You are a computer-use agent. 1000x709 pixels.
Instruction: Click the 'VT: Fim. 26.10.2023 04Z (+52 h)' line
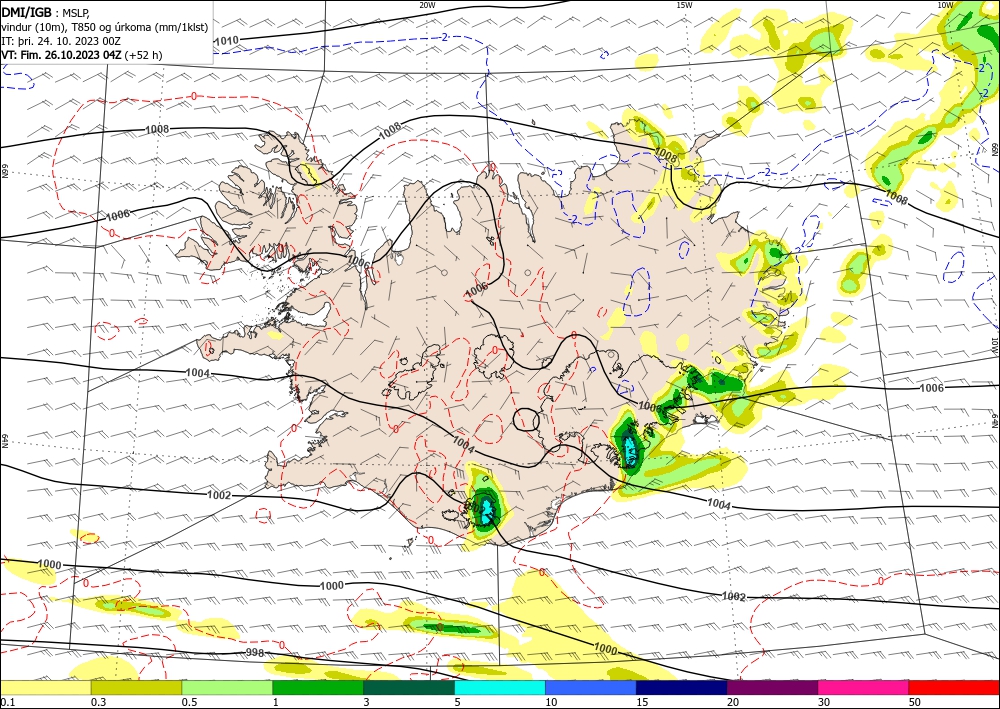[x=82, y=55]
